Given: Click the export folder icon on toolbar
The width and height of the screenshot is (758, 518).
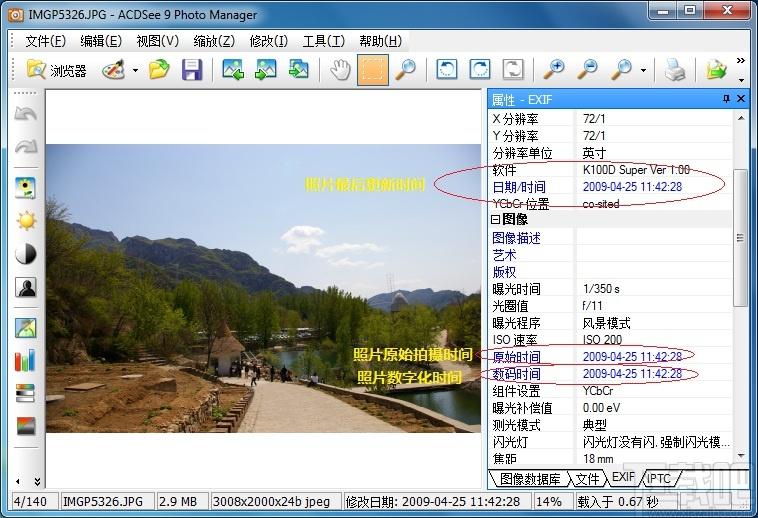Looking at the screenshot, I should click(x=716, y=71).
